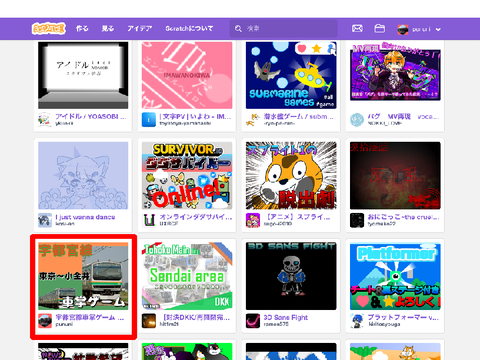Click the account avatar in the navbar
The width and height of the screenshot is (480, 360).
(403, 29)
